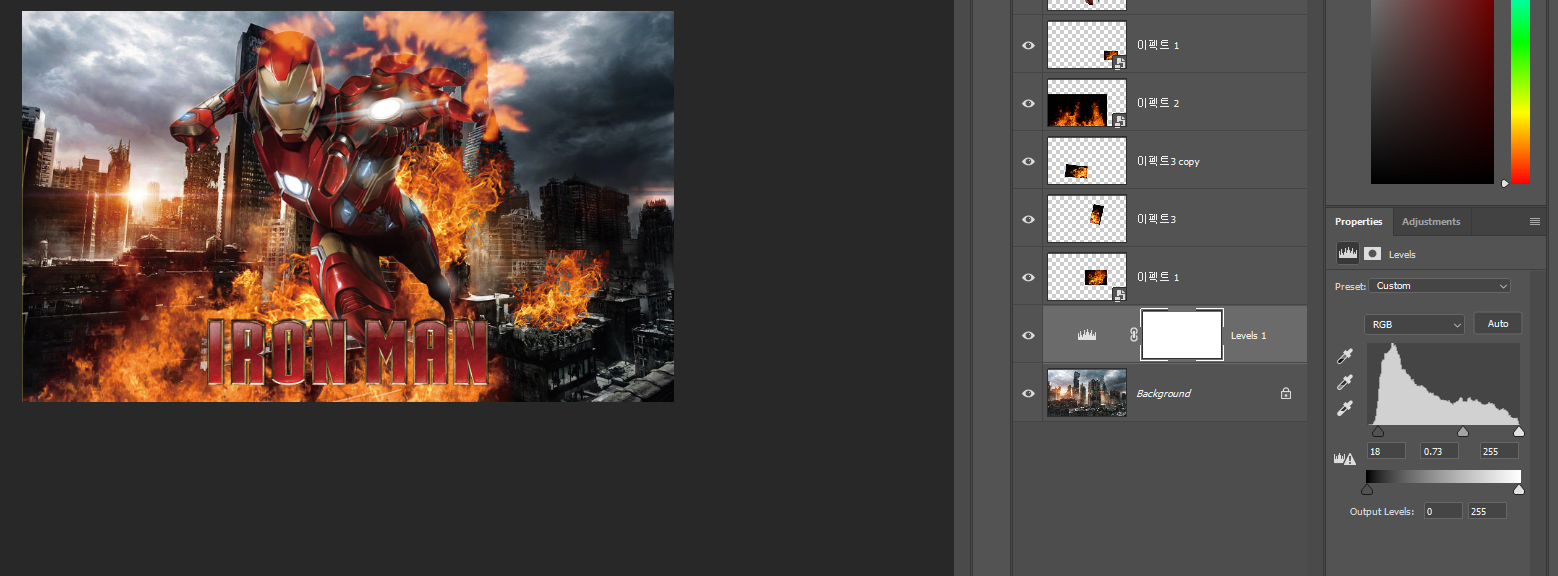
Task: Select the gray point eyedropper in Levels
Action: click(1345, 383)
